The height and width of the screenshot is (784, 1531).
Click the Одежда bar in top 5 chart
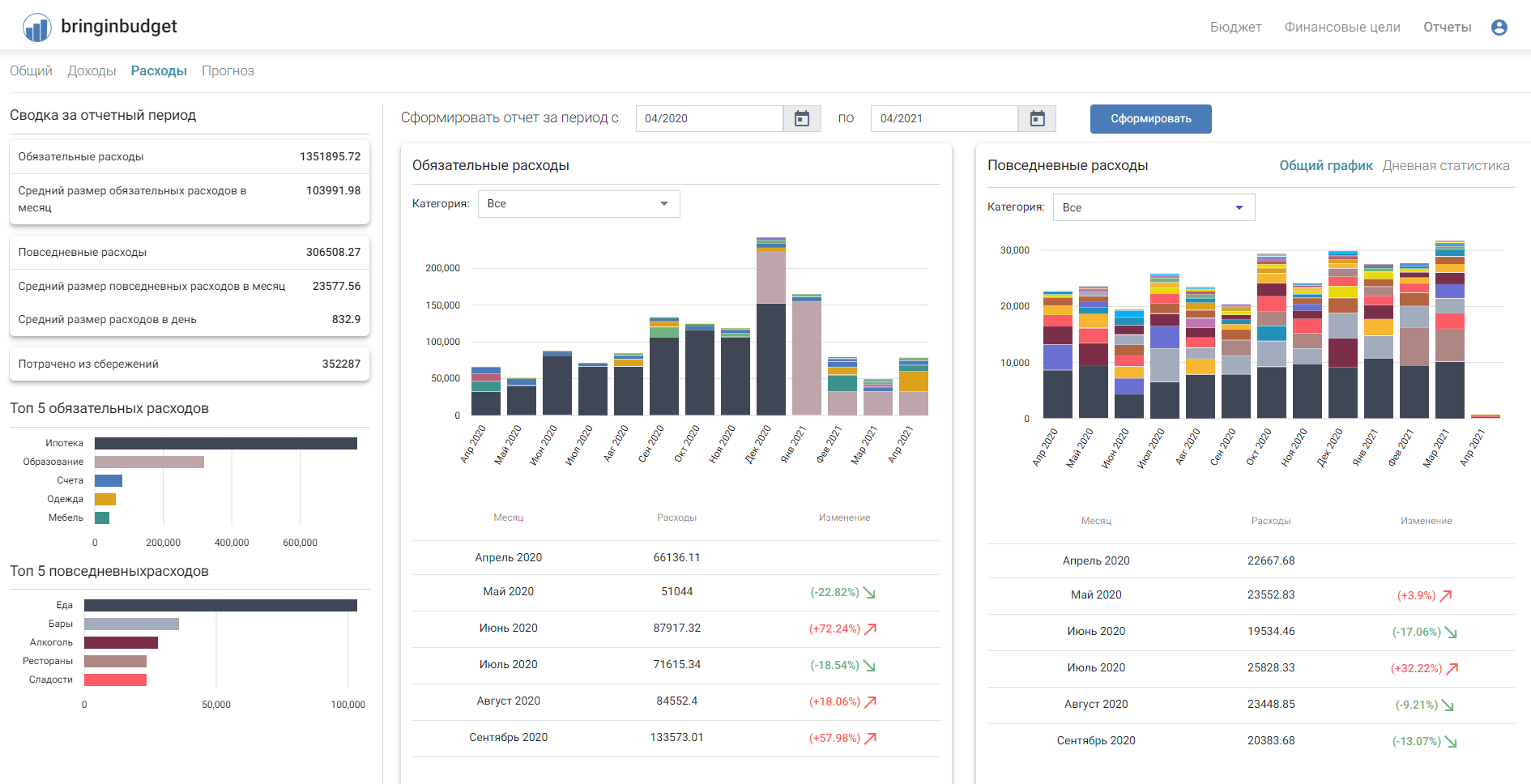pyautogui.click(x=105, y=500)
